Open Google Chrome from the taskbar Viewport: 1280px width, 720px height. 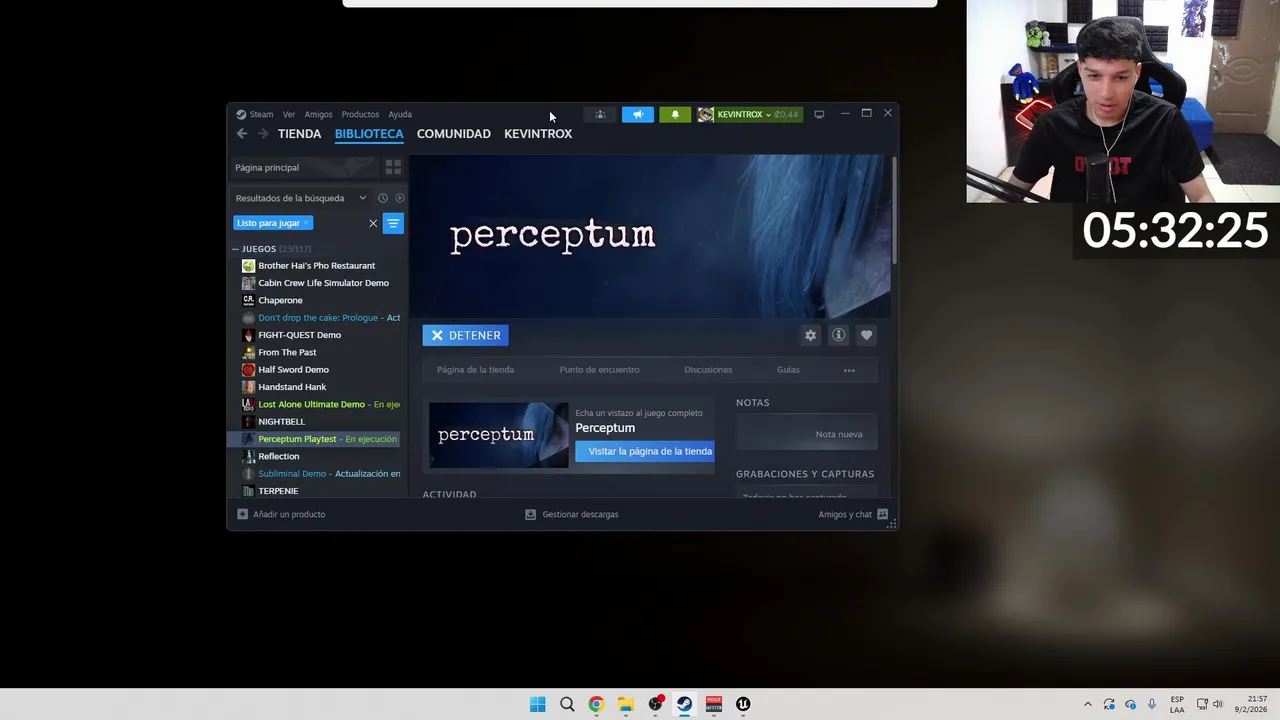596,704
